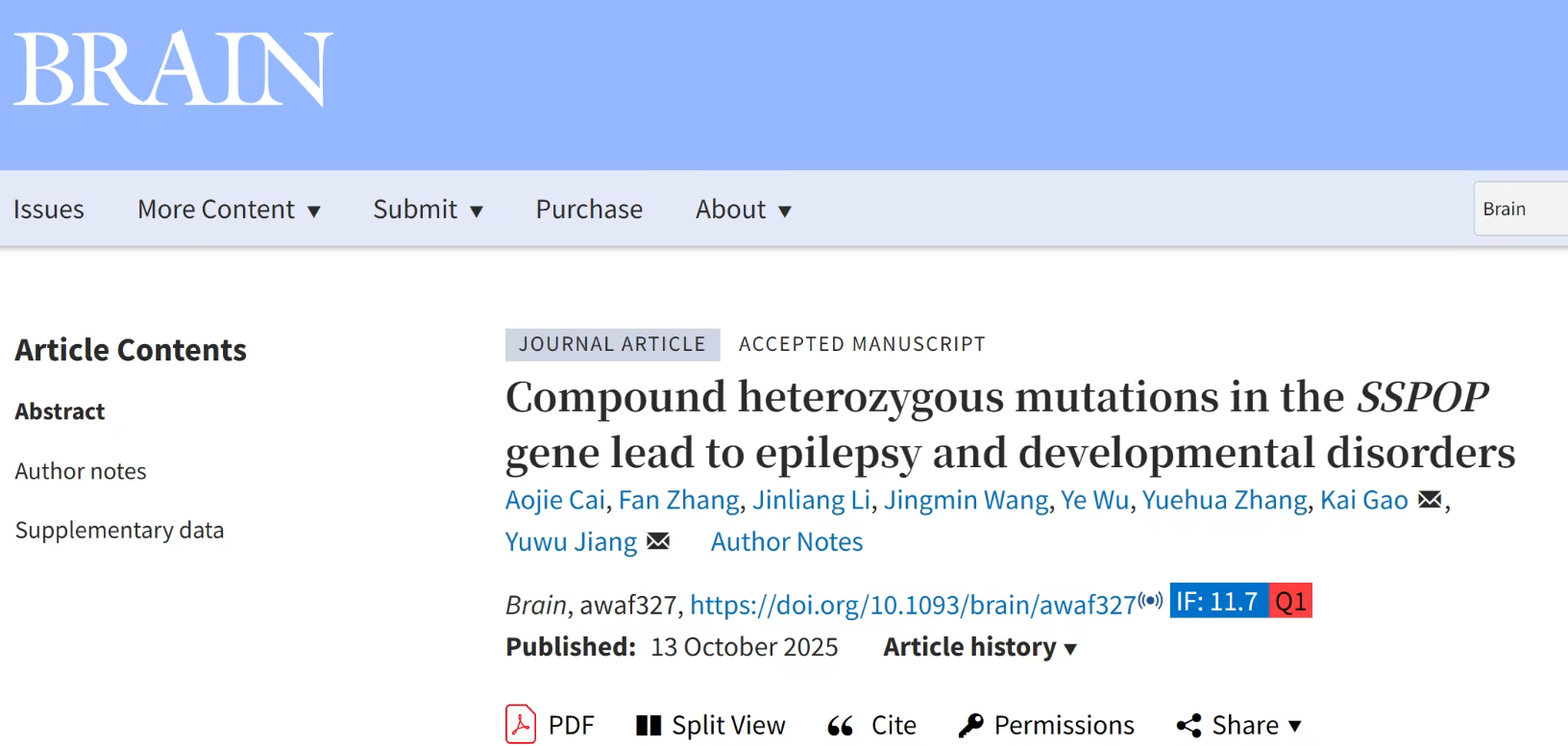This screenshot has width=1568, height=746.
Task: Jump to Supplementary data section
Action: click(119, 530)
